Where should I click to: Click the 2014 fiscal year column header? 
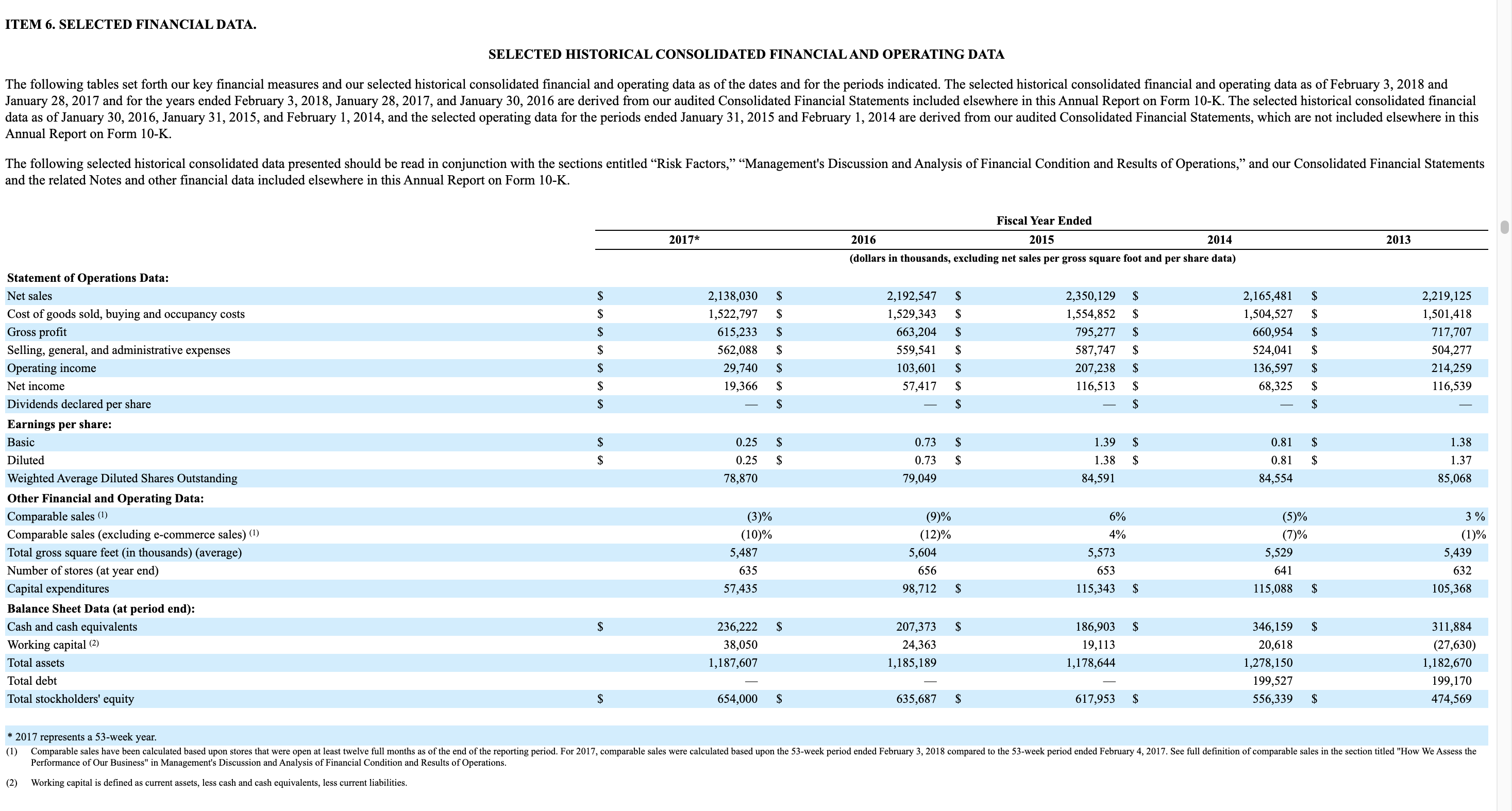tap(1220, 240)
